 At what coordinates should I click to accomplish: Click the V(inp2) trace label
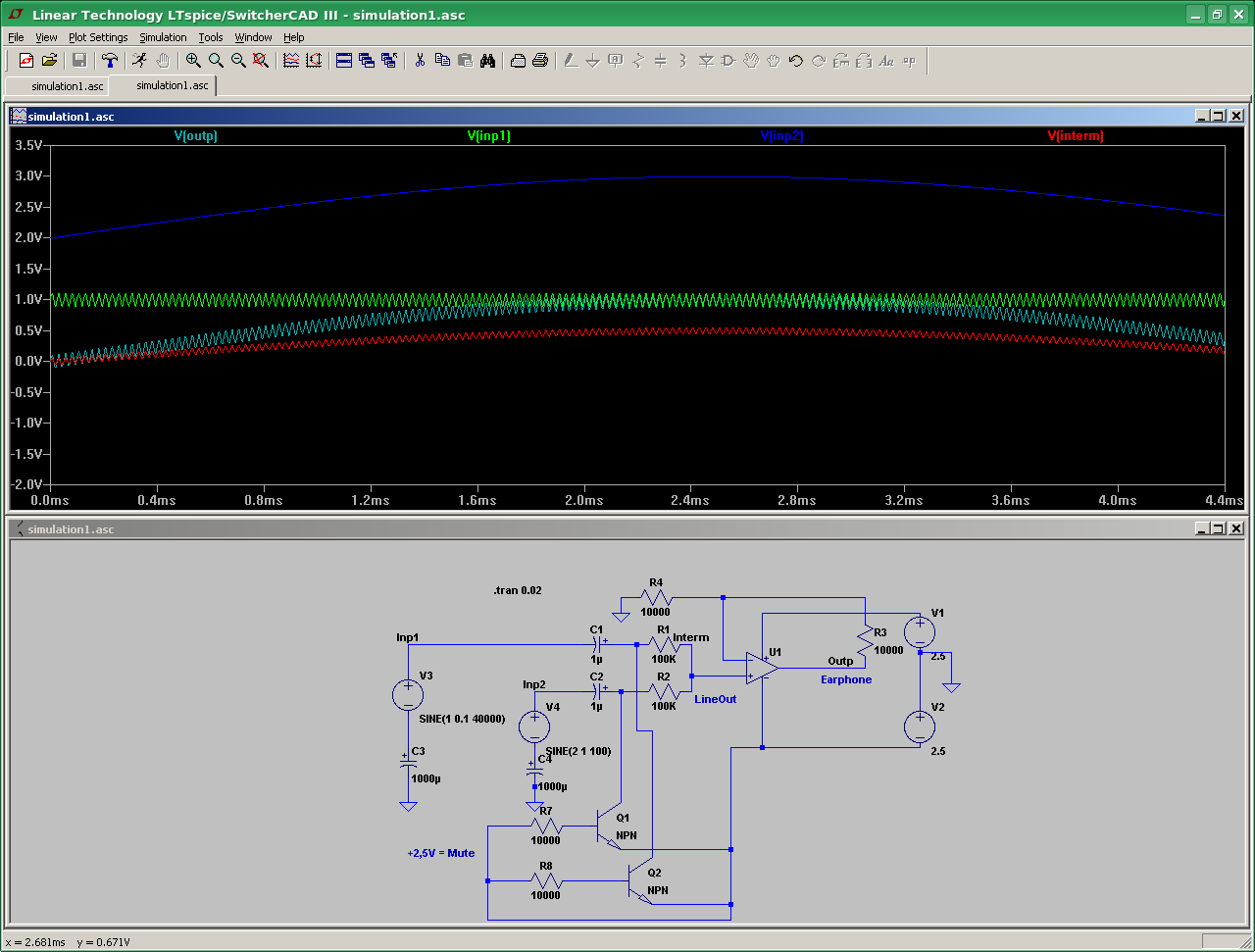782,136
